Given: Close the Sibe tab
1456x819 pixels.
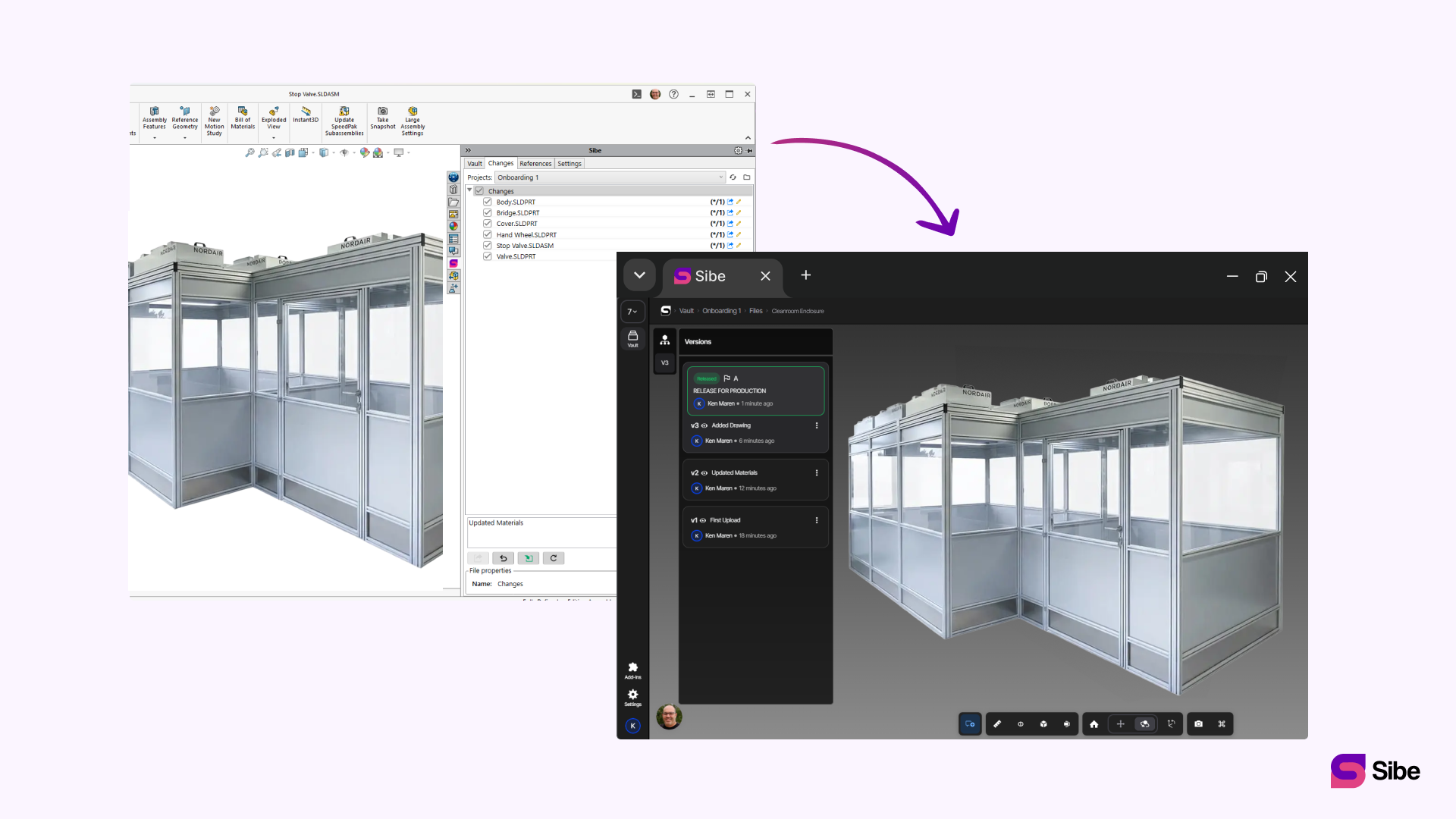Looking at the screenshot, I should (x=766, y=276).
